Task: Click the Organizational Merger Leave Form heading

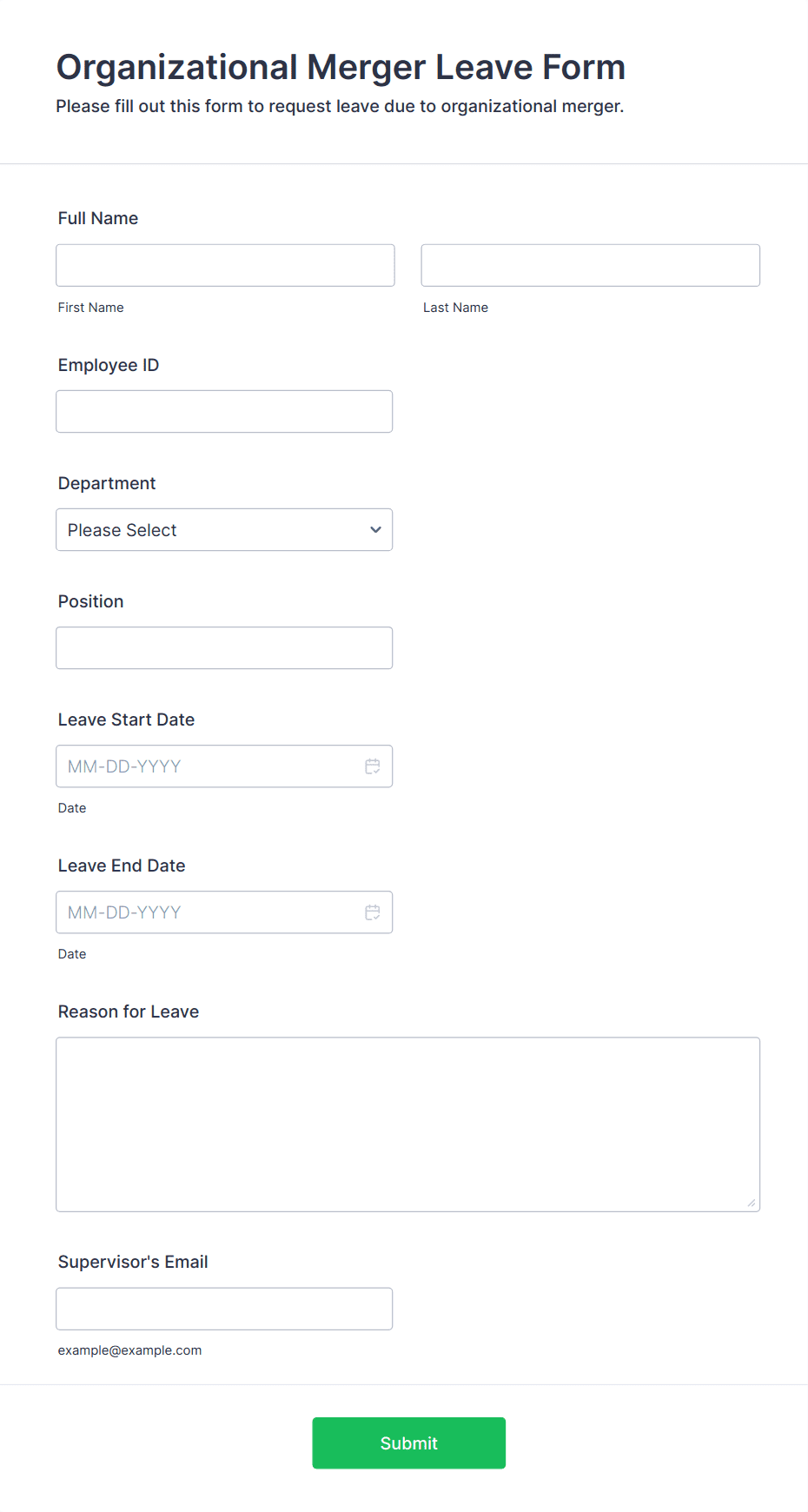Action: (341, 67)
